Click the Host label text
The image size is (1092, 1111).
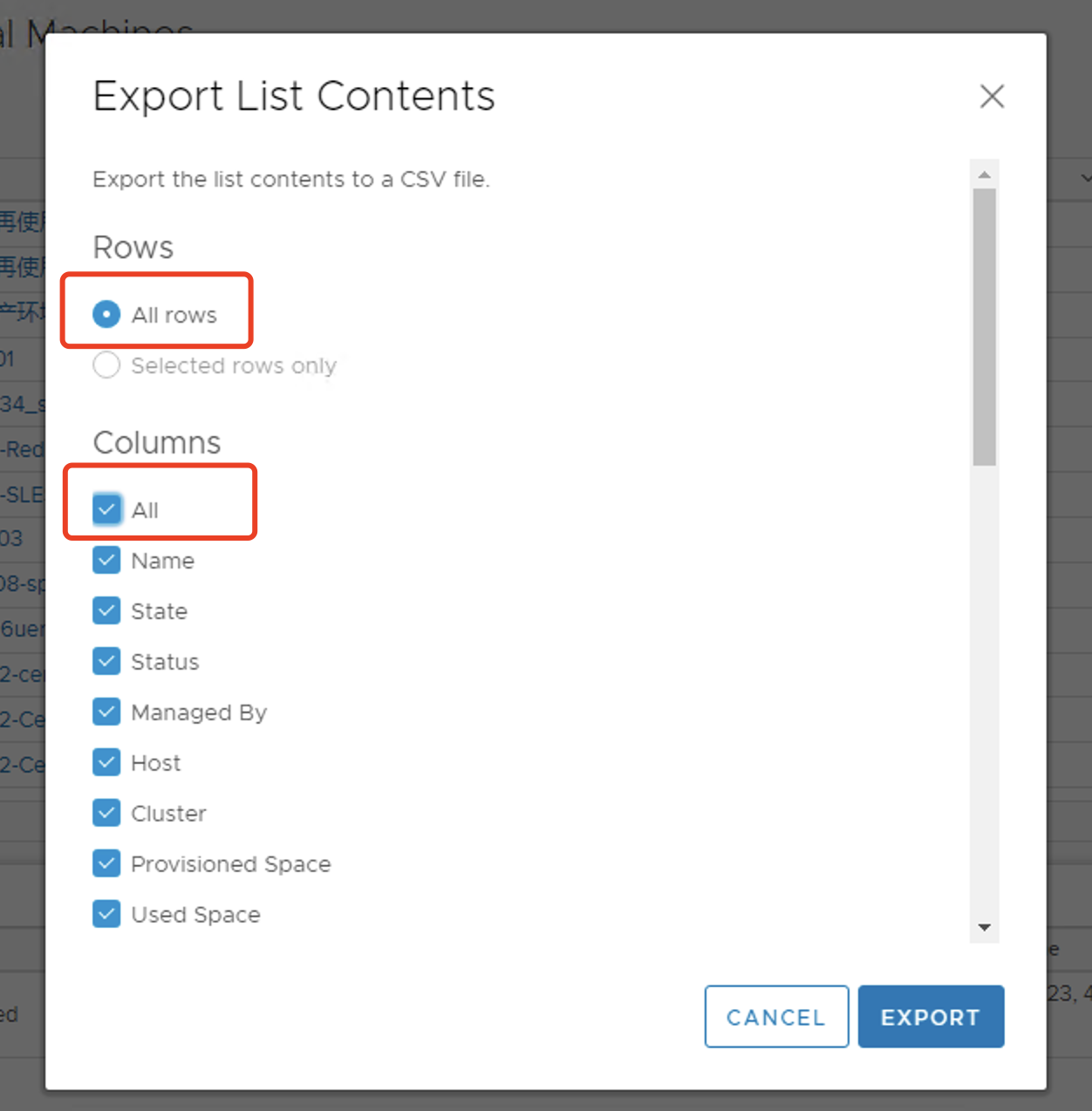click(x=156, y=763)
